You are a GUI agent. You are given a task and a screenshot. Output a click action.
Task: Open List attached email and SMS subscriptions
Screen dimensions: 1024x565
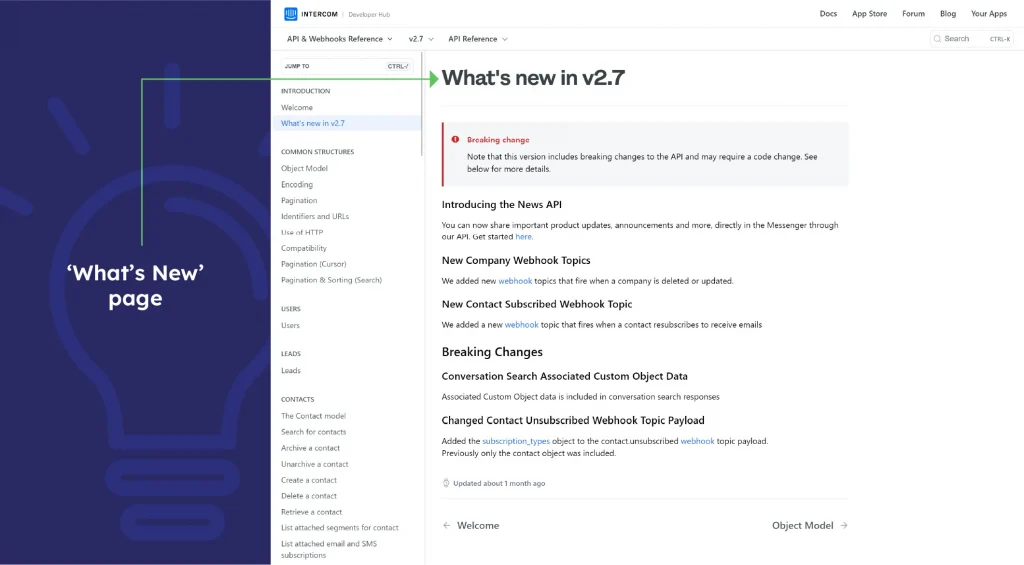(329, 549)
